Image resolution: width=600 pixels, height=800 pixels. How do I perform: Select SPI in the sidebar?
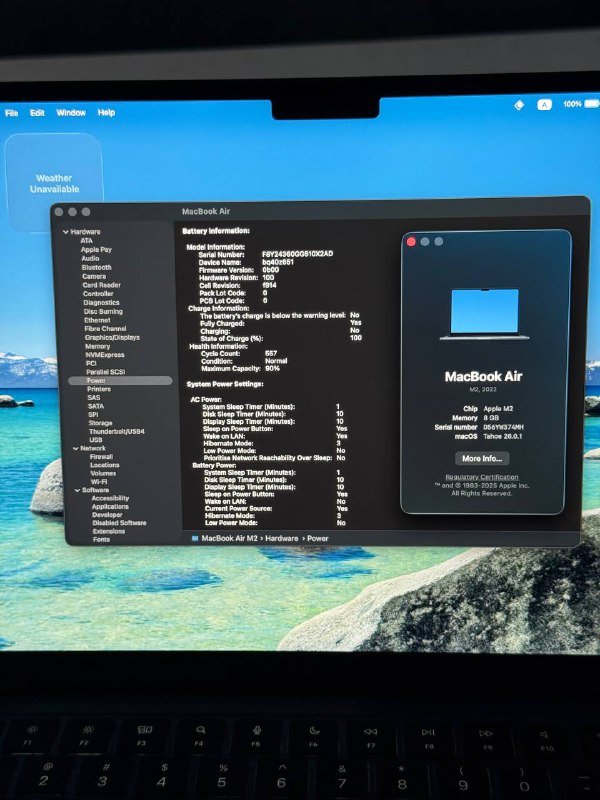(x=93, y=415)
